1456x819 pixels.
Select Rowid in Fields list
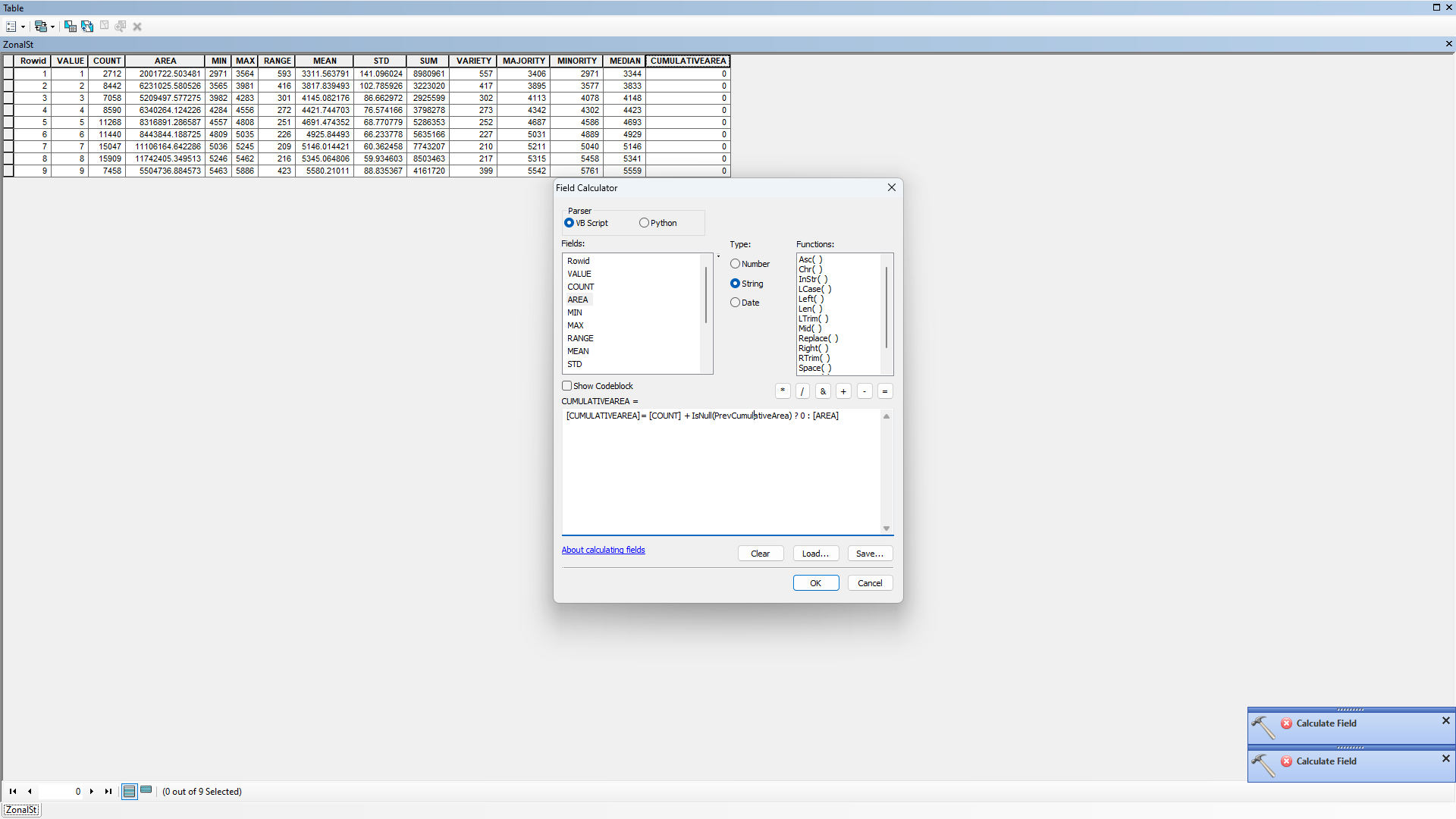579,261
